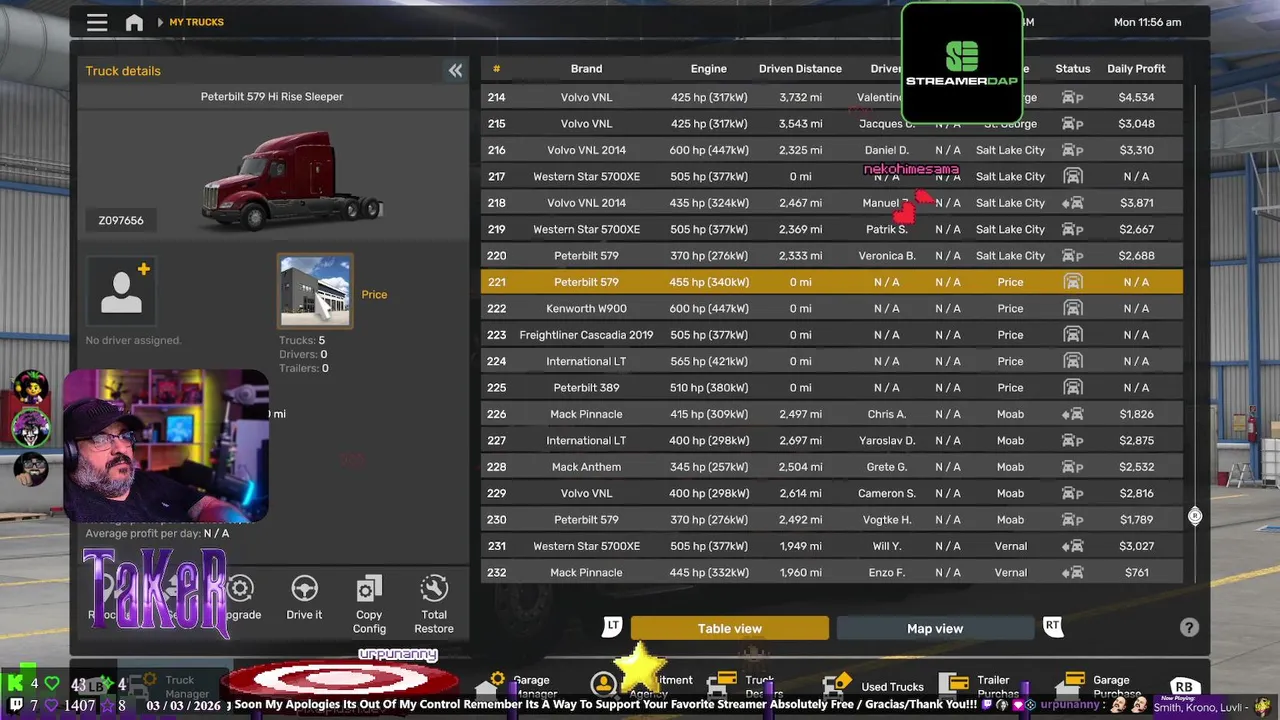Click engine 600 hp (447kW) in row 222
The height and width of the screenshot is (720, 1280).
[x=709, y=308]
